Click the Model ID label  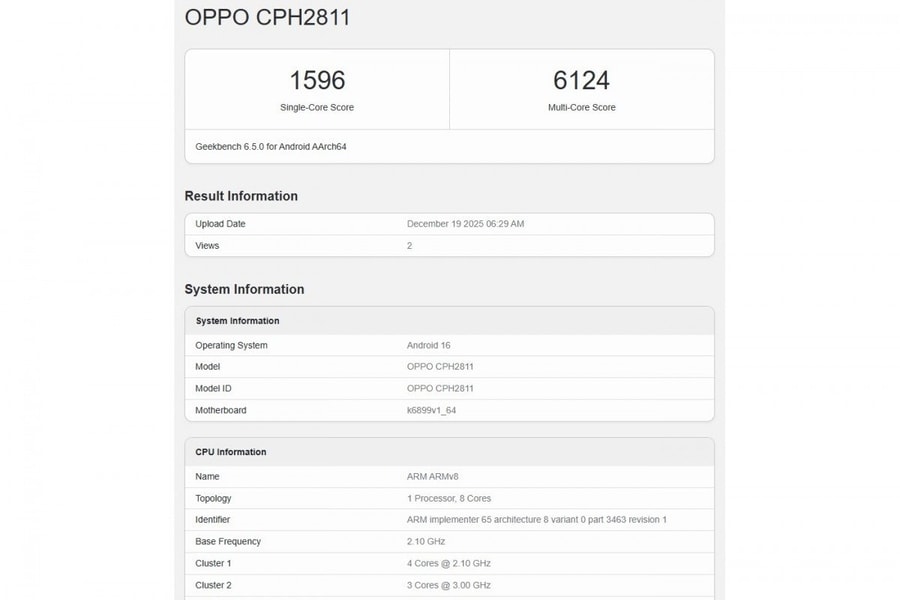point(214,388)
